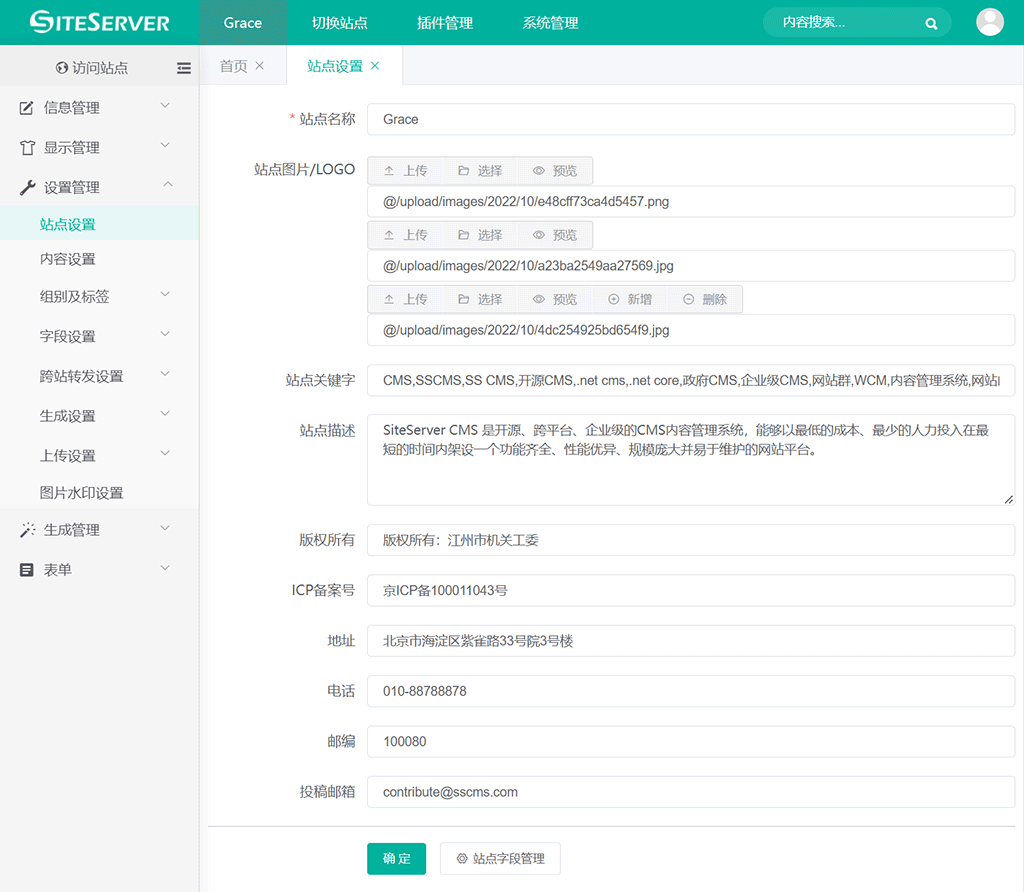1024x892 pixels.
Task: Click the 确定 button
Action: coord(396,859)
